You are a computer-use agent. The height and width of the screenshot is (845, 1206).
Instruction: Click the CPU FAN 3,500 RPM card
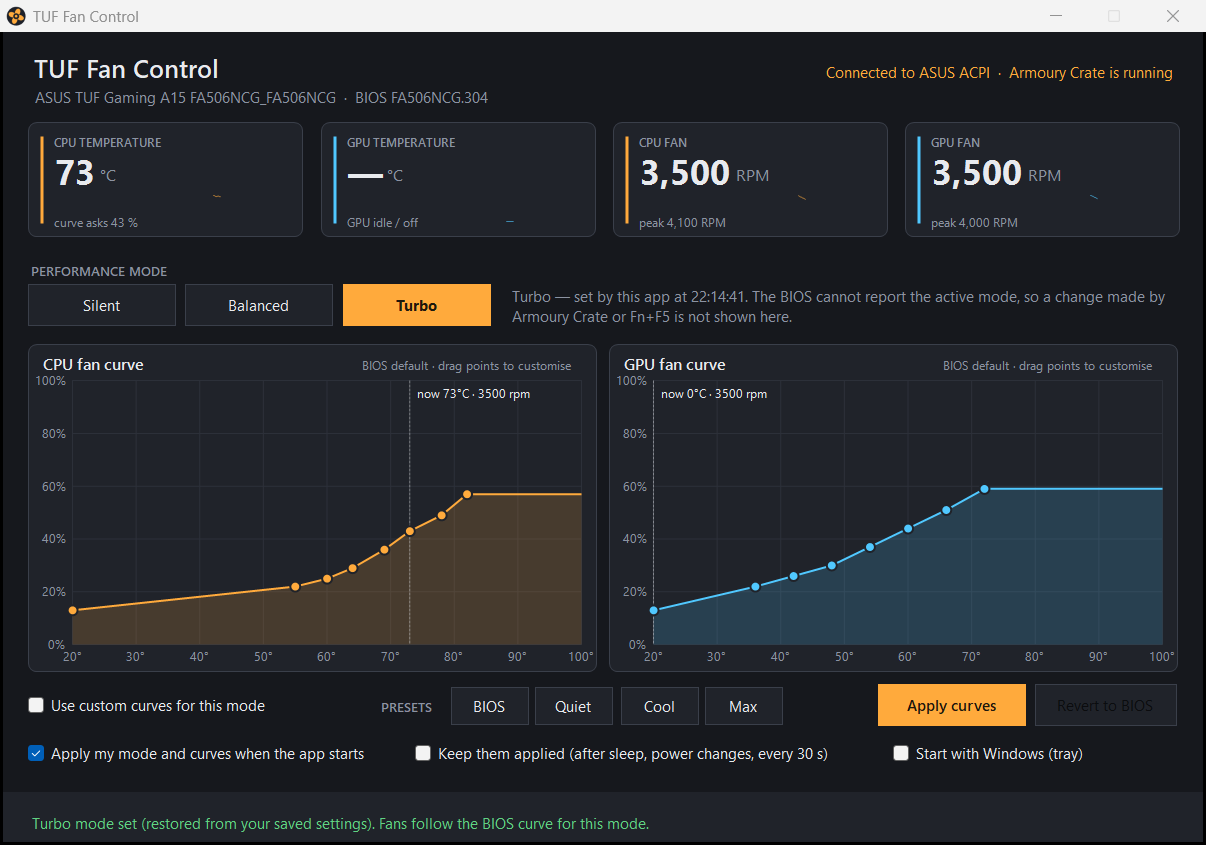(750, 179)
